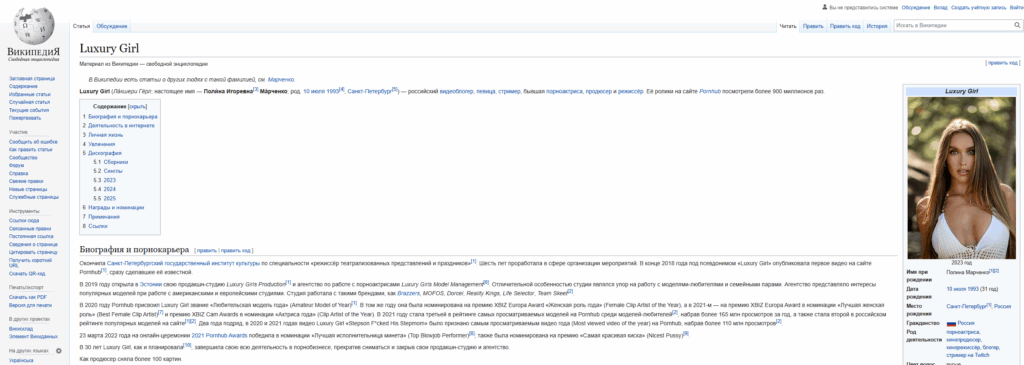Viewport: 1024px width, 365px height.
Task: Click the Искать в Википедии search field
Action: pyautogui.click(x=952, y=25)
